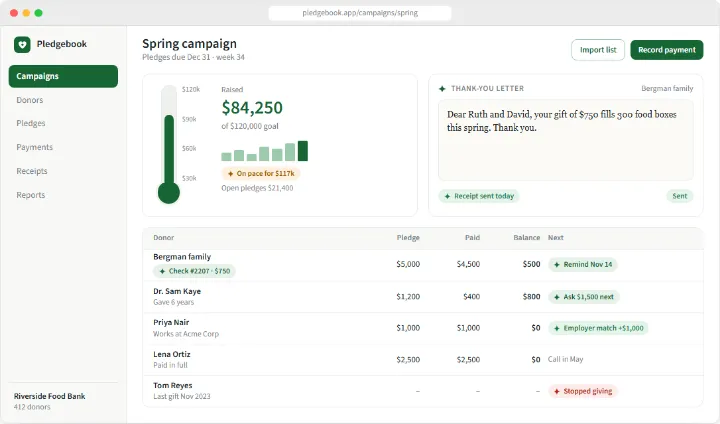Click the browser address bar pledgebook.app/campaigns/spring

(x=360, y=13)
